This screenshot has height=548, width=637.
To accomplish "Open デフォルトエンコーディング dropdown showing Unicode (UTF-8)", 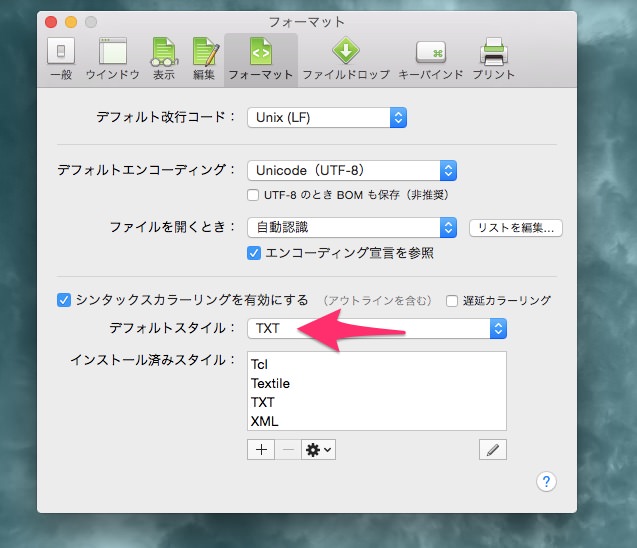I will (x=352, y=171).
